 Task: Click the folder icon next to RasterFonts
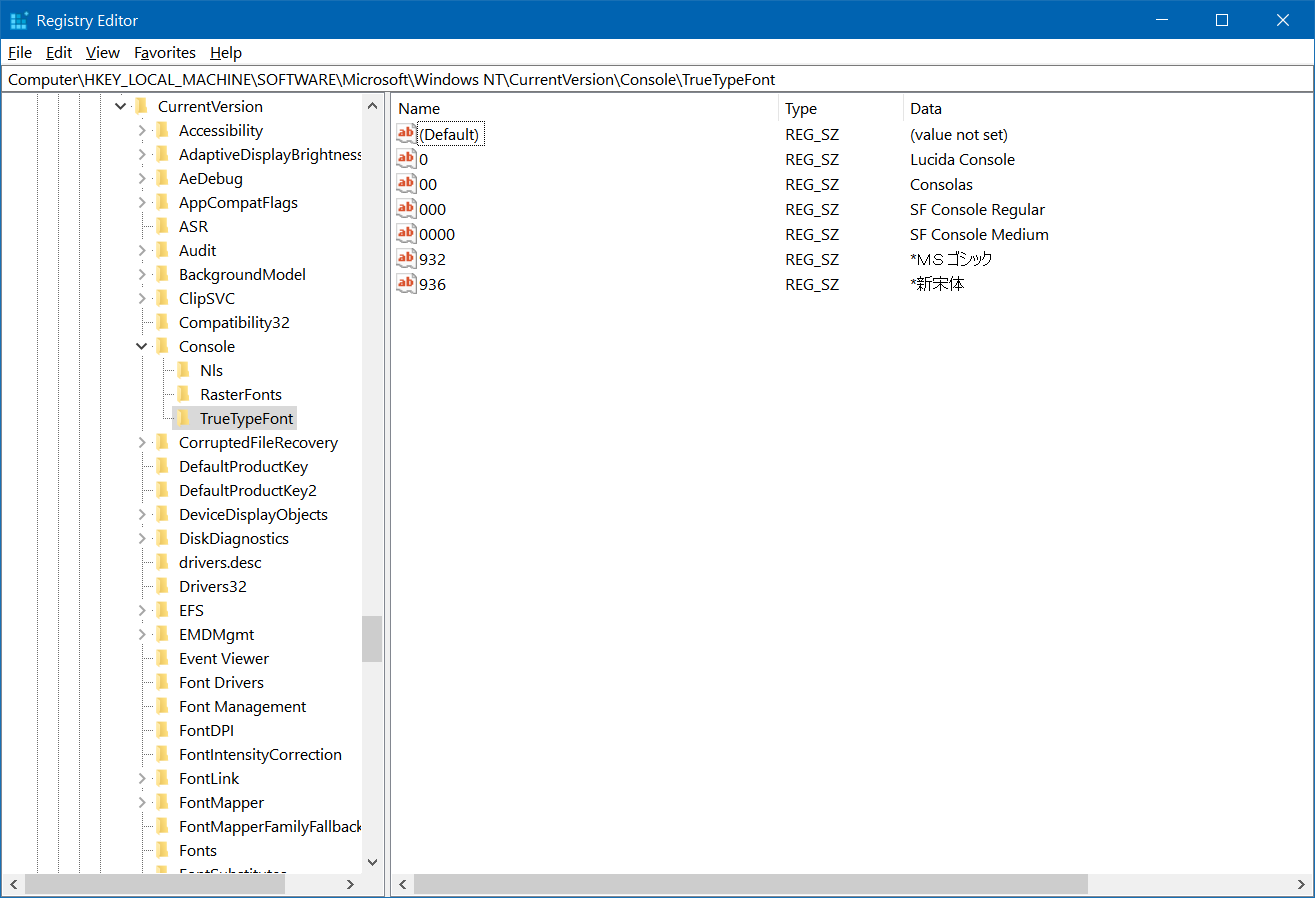(183, 394)
